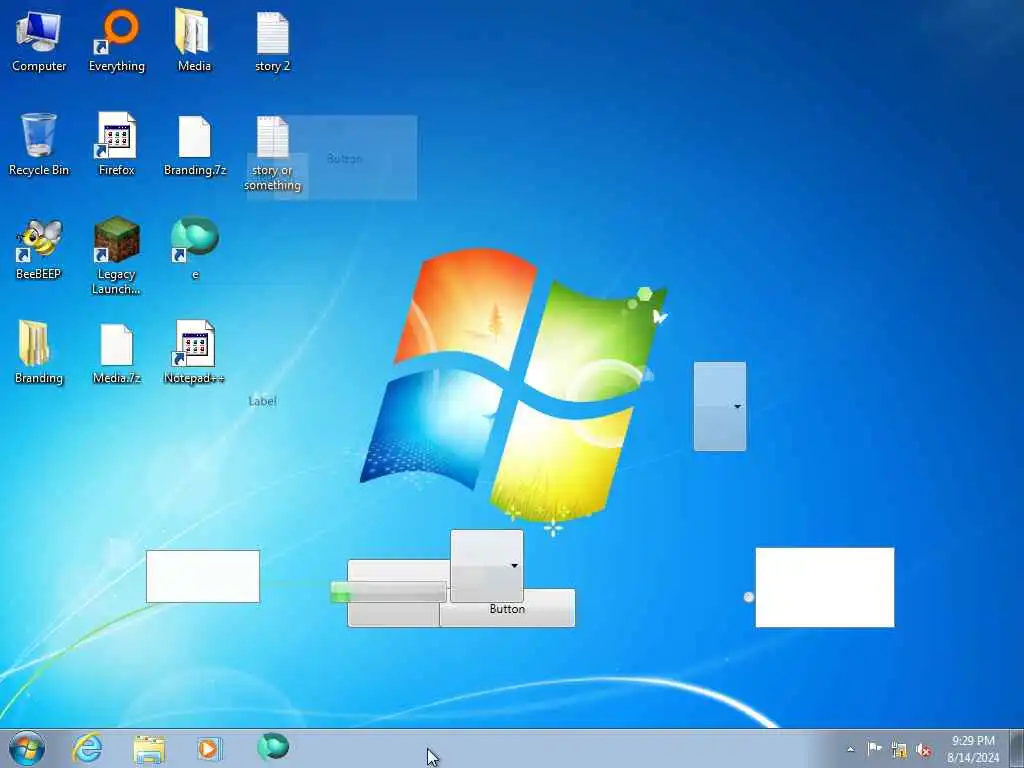Select the radio button beside the white box
The height and width of the screenshot is (768, 1024).
(x=749, y=597)
